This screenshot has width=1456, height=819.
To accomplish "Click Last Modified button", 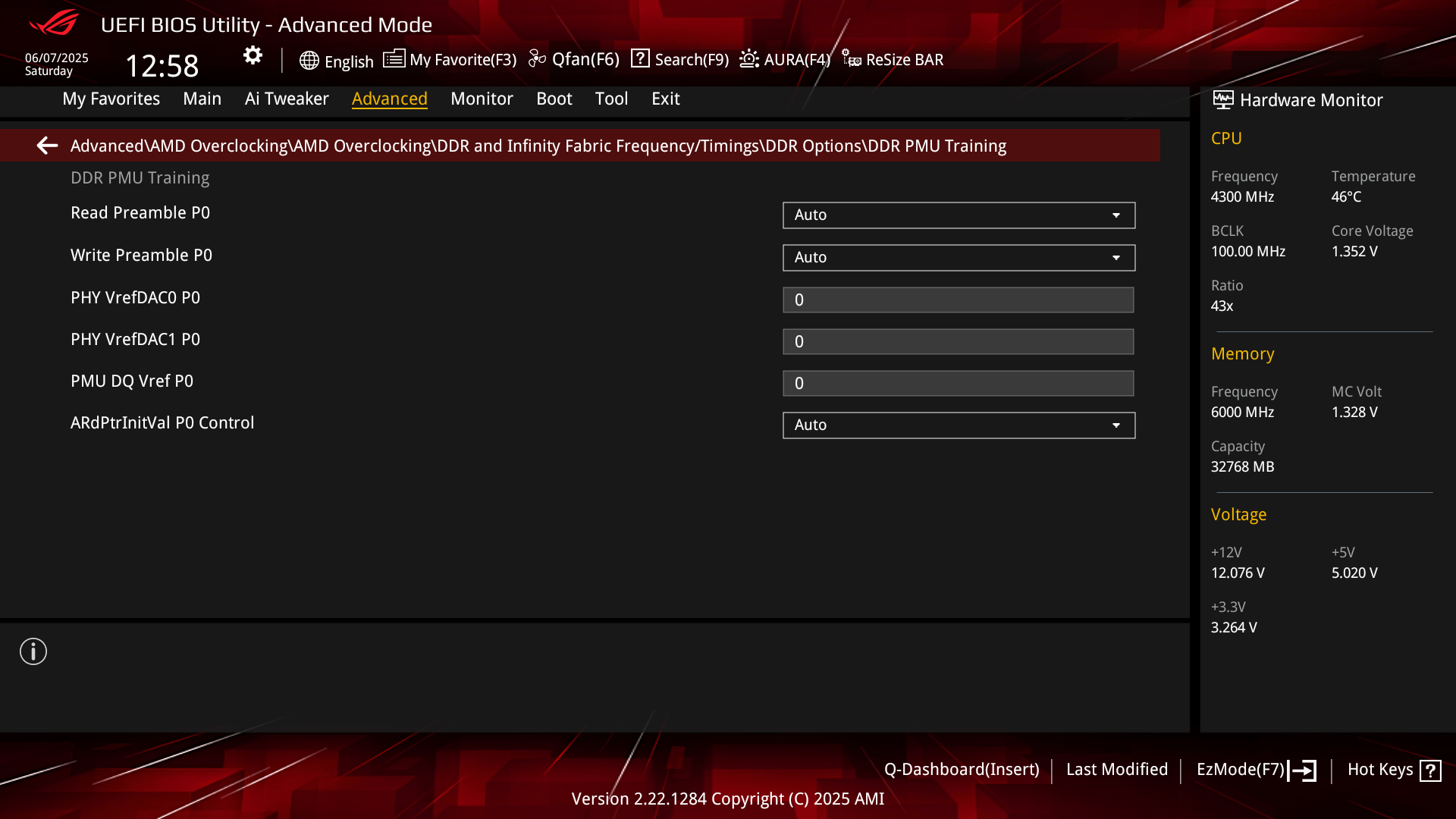I will [1117, 769].
